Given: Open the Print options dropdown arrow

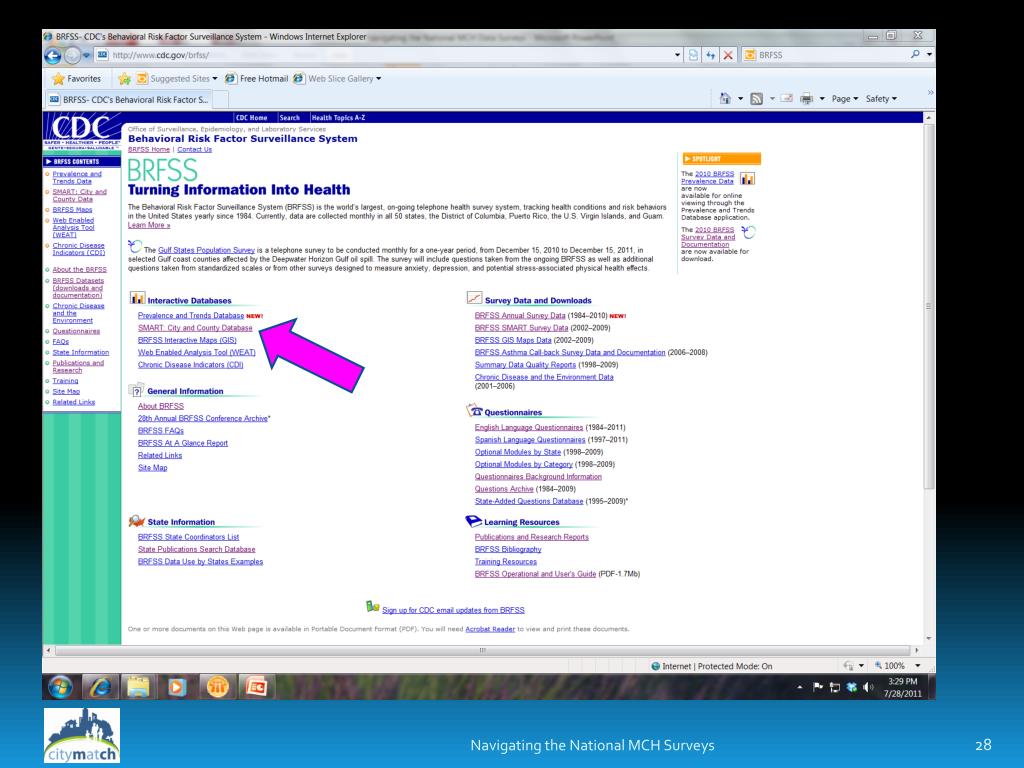Looking at the screenshot, I should 822,99.
